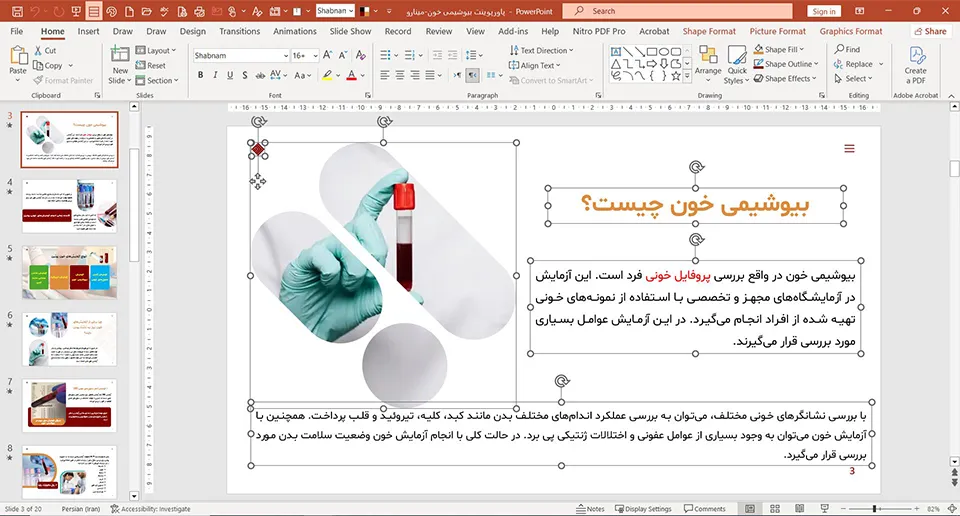Open the Shabnam font name dropdown

[286, 56]
